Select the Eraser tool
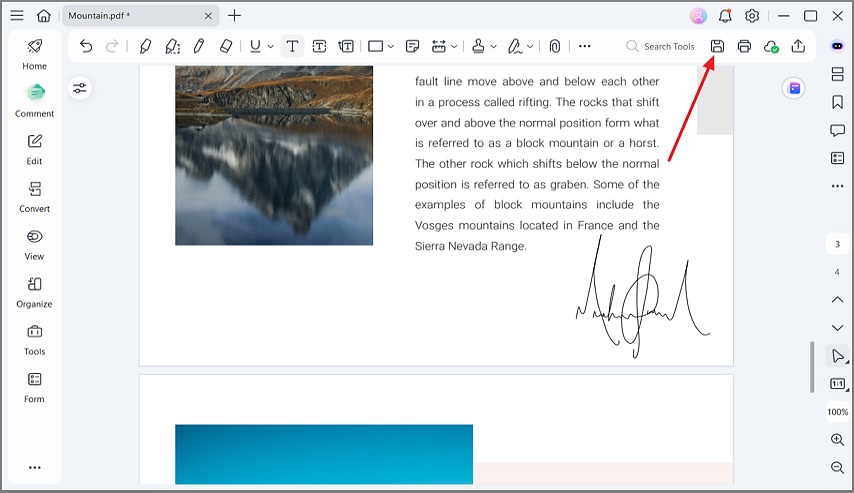The image size is (854, 493). tap(226, 46)
